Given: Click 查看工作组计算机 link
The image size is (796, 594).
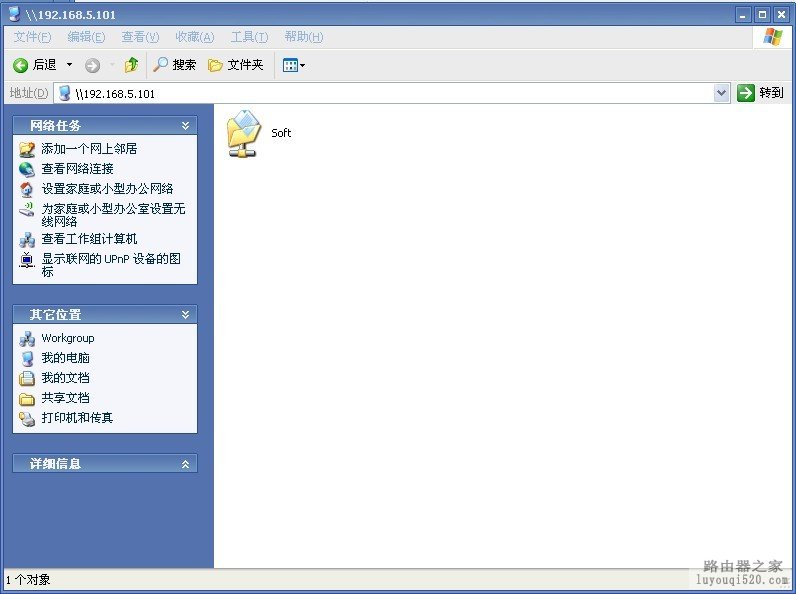Looking at the screenshot, I should point(89,239).
